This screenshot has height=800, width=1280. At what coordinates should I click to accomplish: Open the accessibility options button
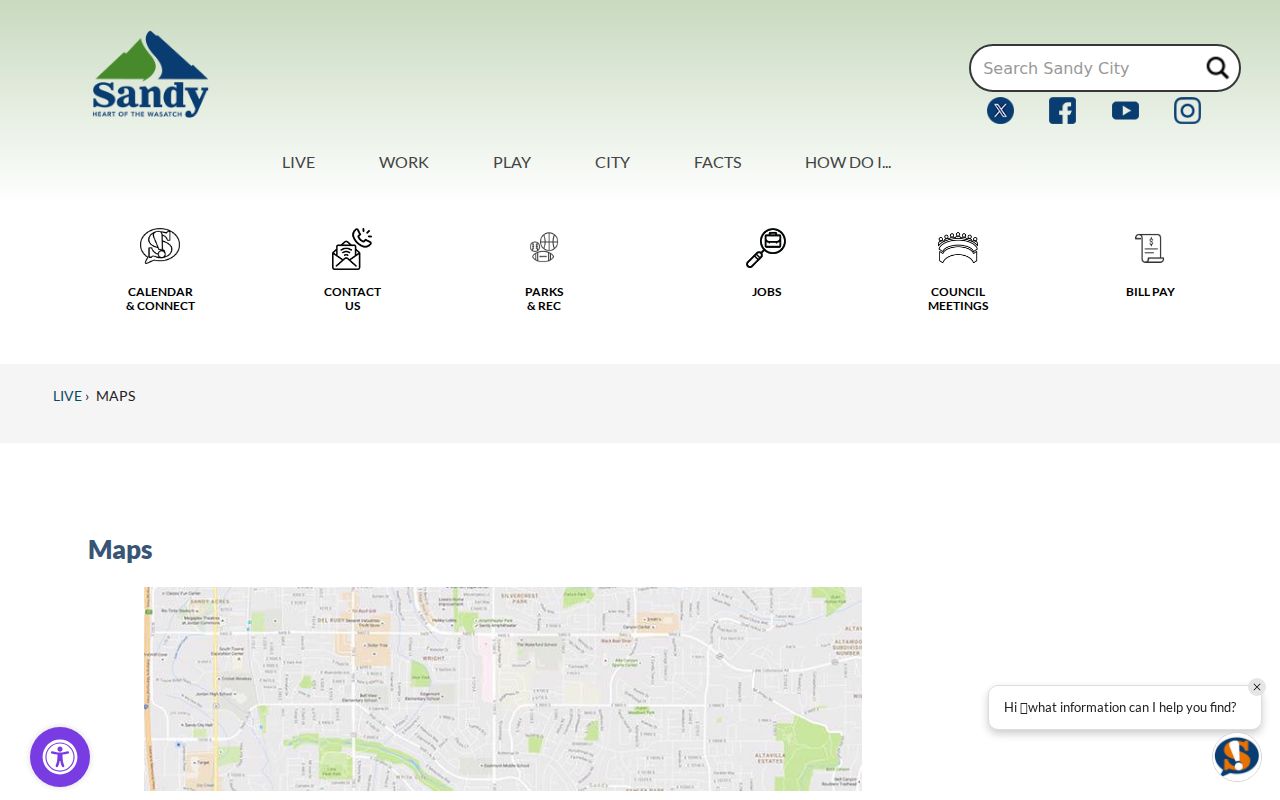tap(60, 757)
